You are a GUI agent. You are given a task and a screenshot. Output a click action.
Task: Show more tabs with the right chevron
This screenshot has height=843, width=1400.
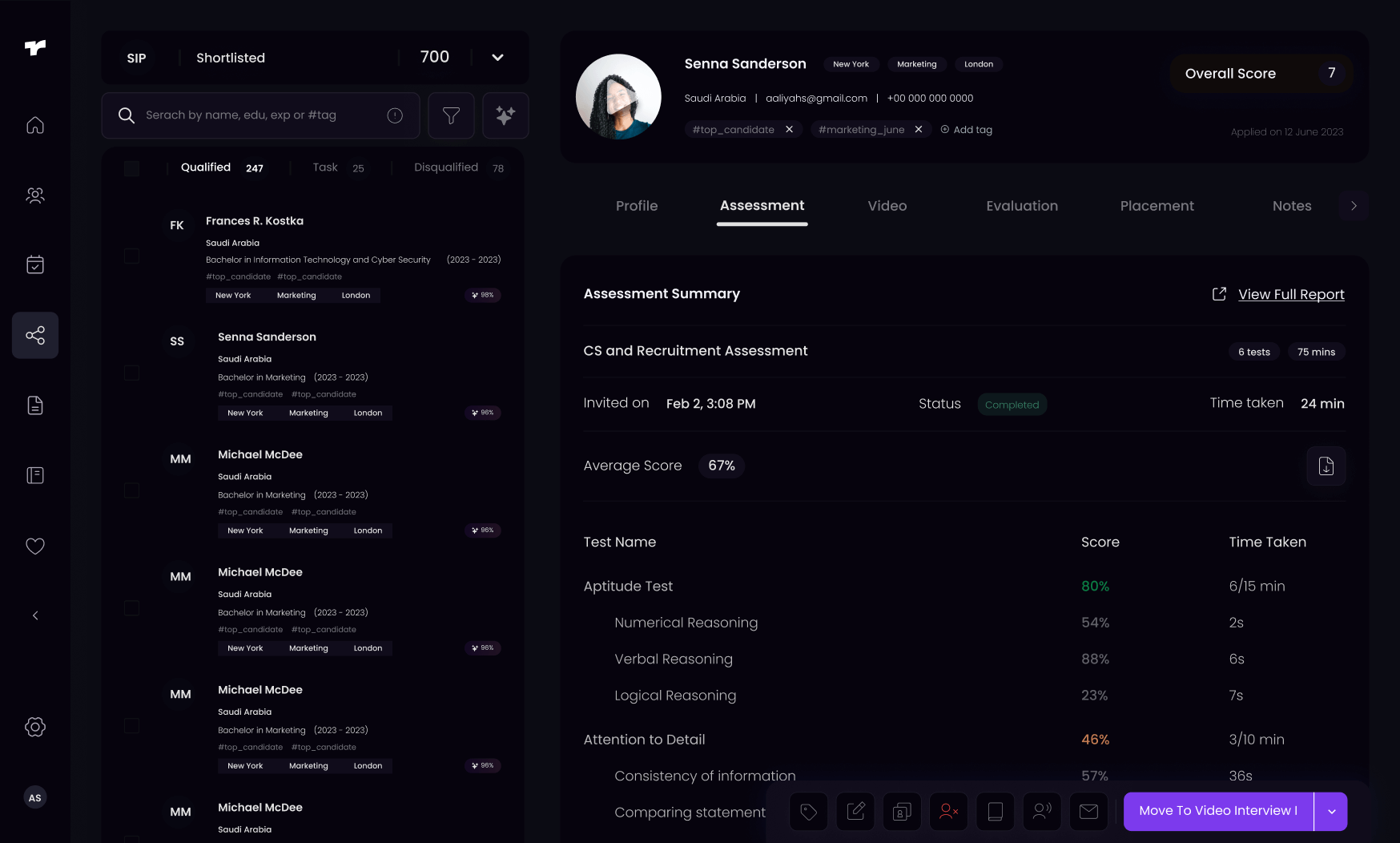(x=1354, y=206)
